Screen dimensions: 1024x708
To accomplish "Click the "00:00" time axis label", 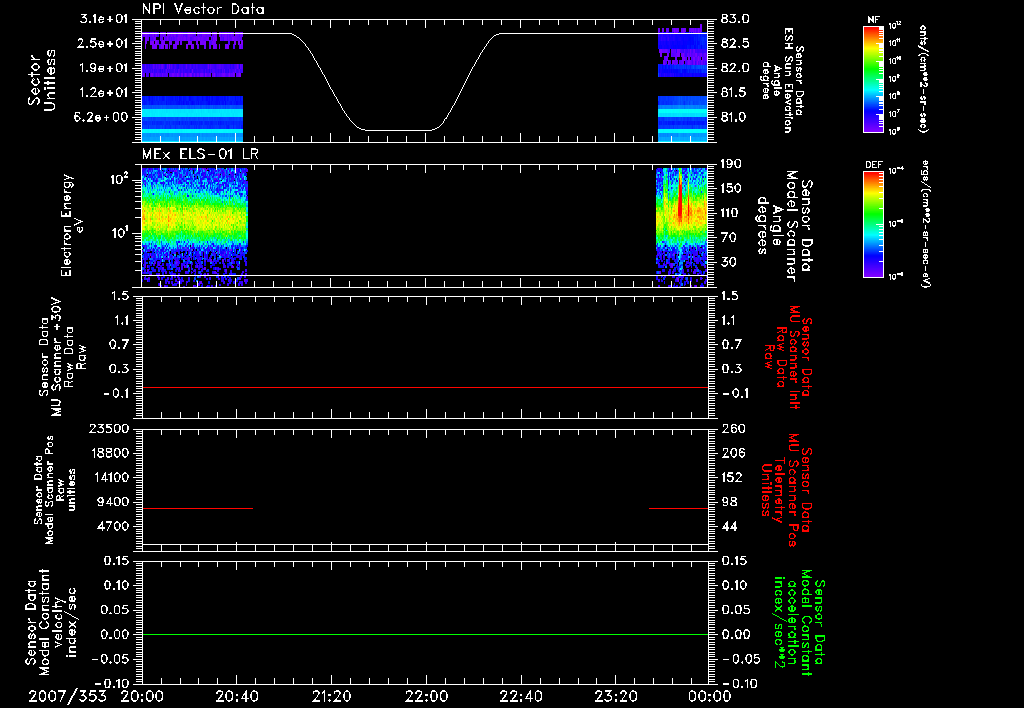I will click(710, 696).
